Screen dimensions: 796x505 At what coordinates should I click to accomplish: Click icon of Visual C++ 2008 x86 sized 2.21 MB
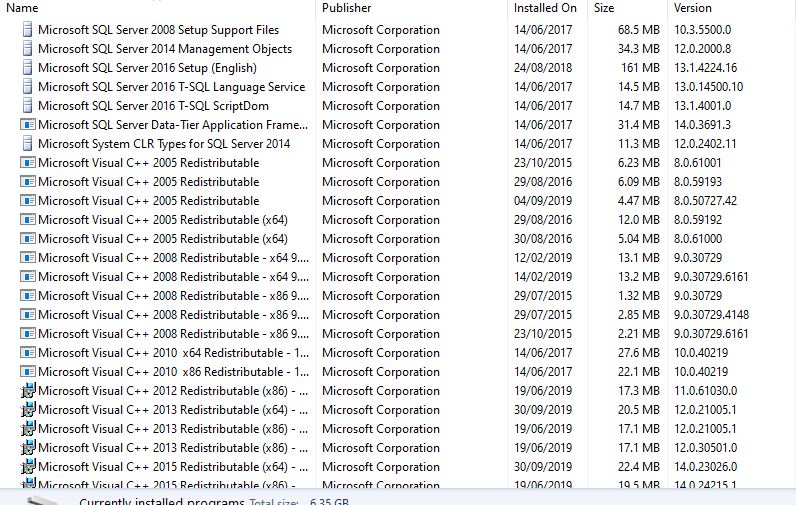tap(28, 333)
